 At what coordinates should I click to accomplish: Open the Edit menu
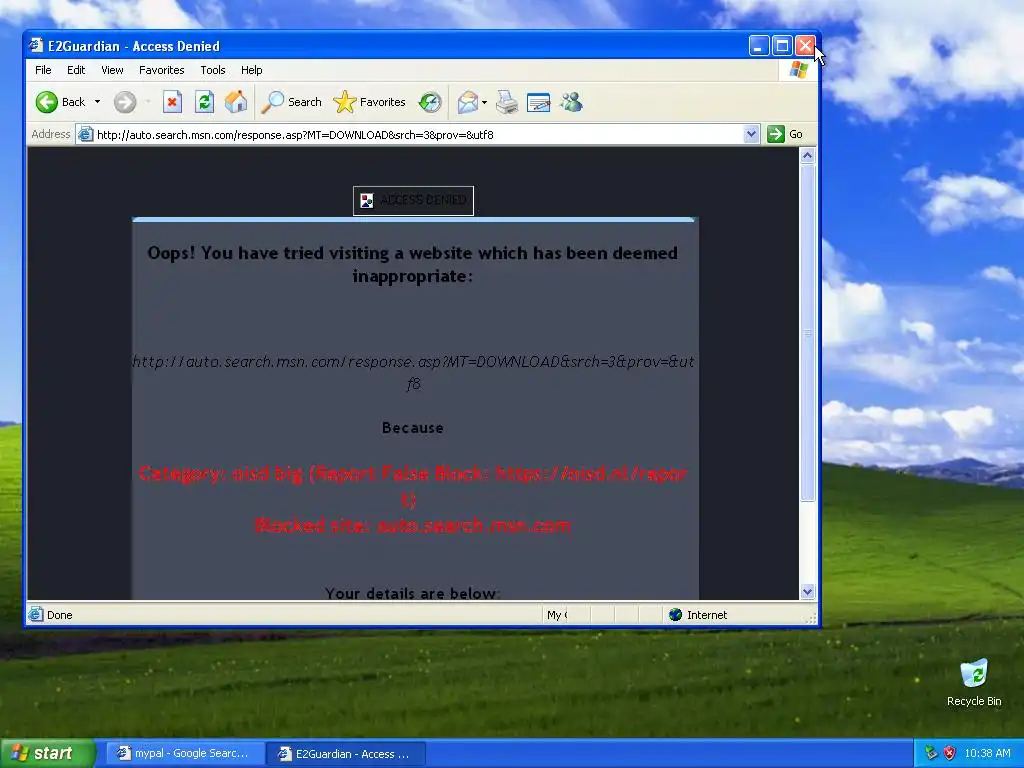tap(76, 70)
